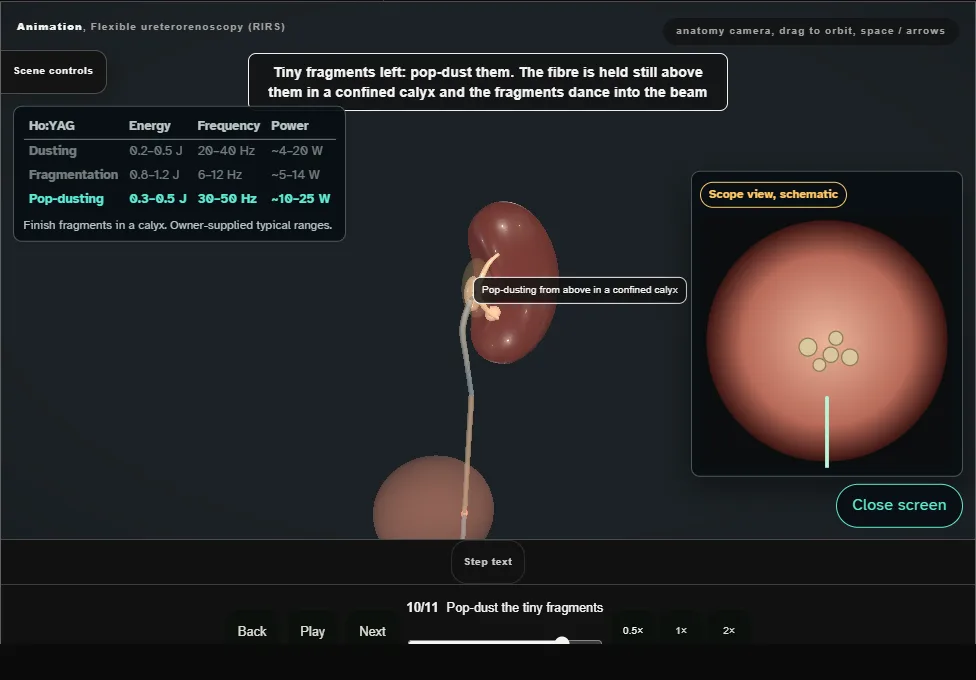Viewport: 976px width, 680px height.
Task: Play the animation
Action: pyautogui.click(x=312, y=631)
